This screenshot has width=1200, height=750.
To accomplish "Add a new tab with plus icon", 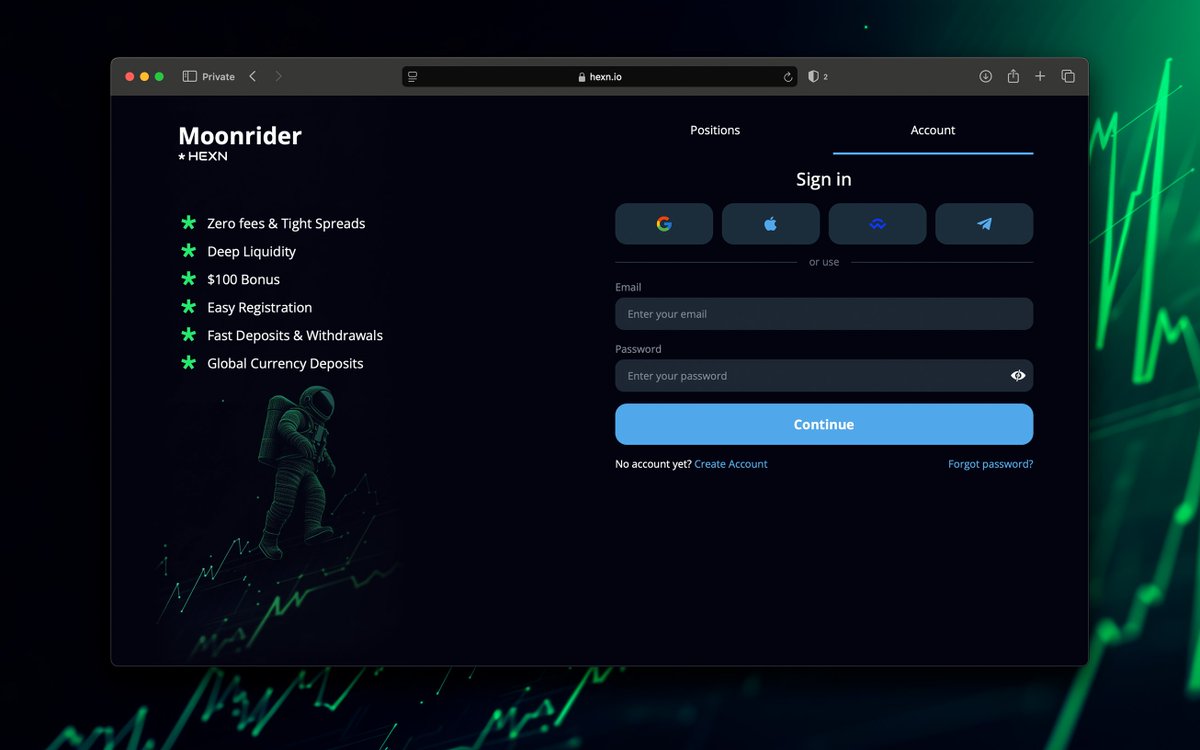I will (1040, 76).
